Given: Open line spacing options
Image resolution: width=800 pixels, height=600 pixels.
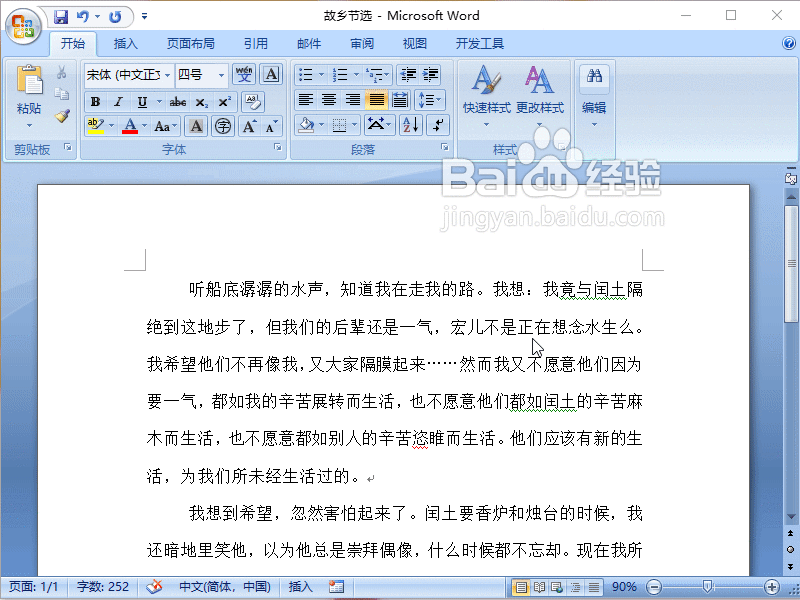Looking at the screenshot, I should click(x=430, y=99).
